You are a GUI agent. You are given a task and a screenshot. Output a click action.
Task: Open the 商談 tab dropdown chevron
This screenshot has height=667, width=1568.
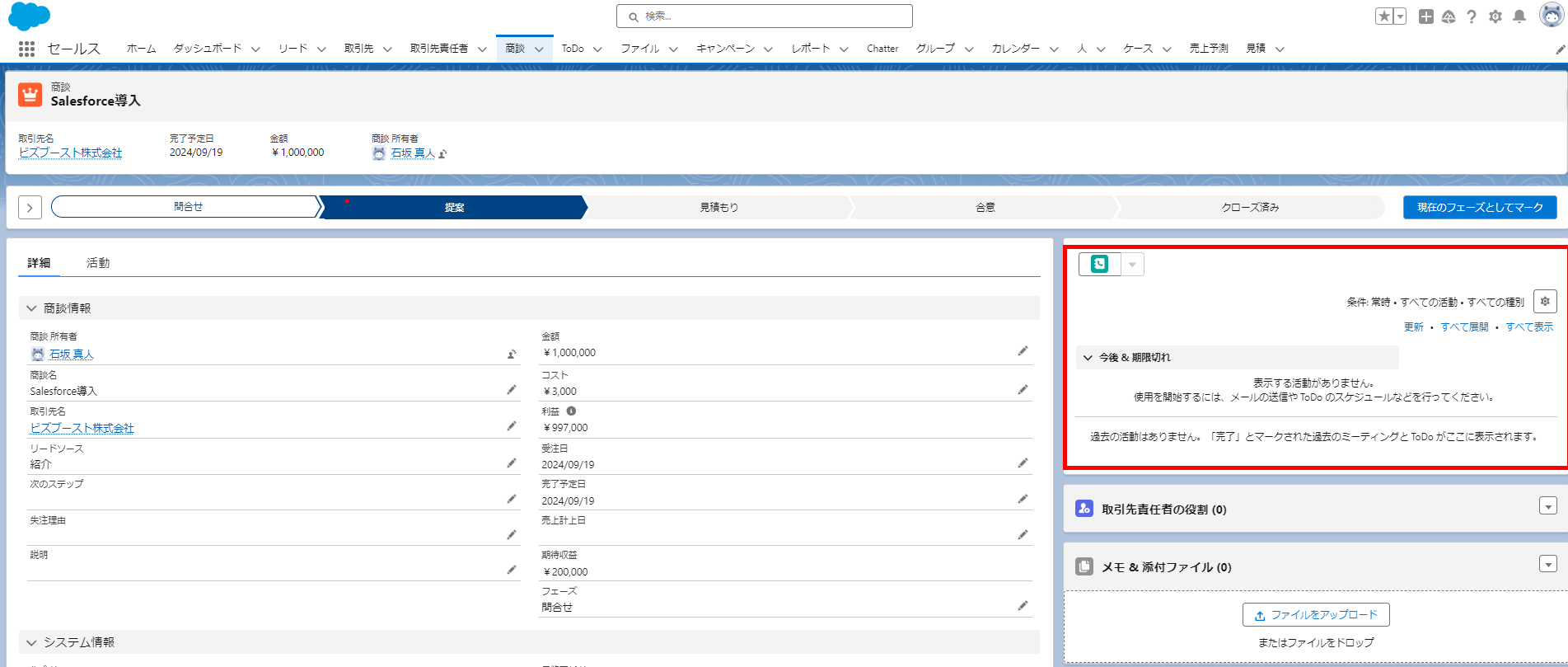[539, 49]
